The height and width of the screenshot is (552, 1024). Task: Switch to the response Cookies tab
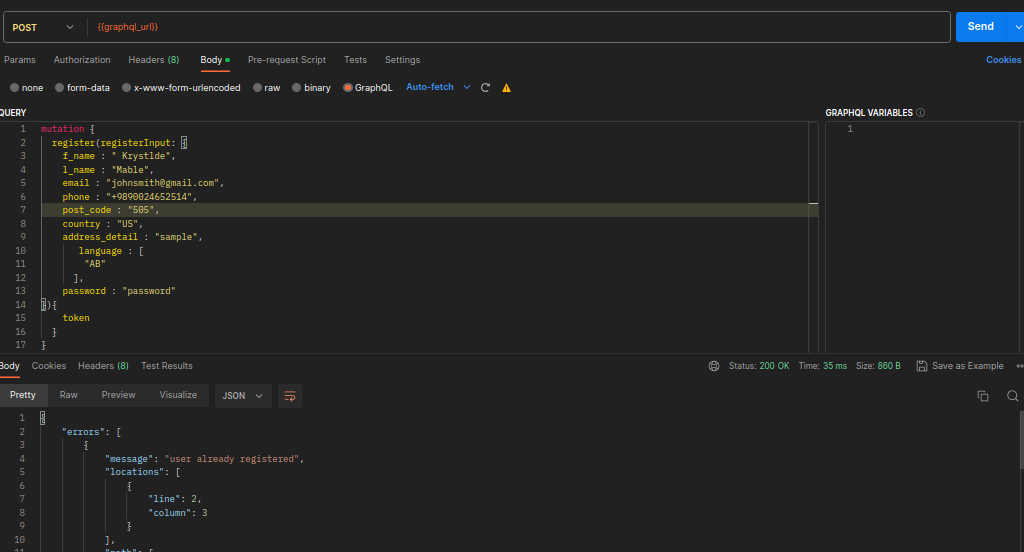pyautogui.click(x=49, y=366)
